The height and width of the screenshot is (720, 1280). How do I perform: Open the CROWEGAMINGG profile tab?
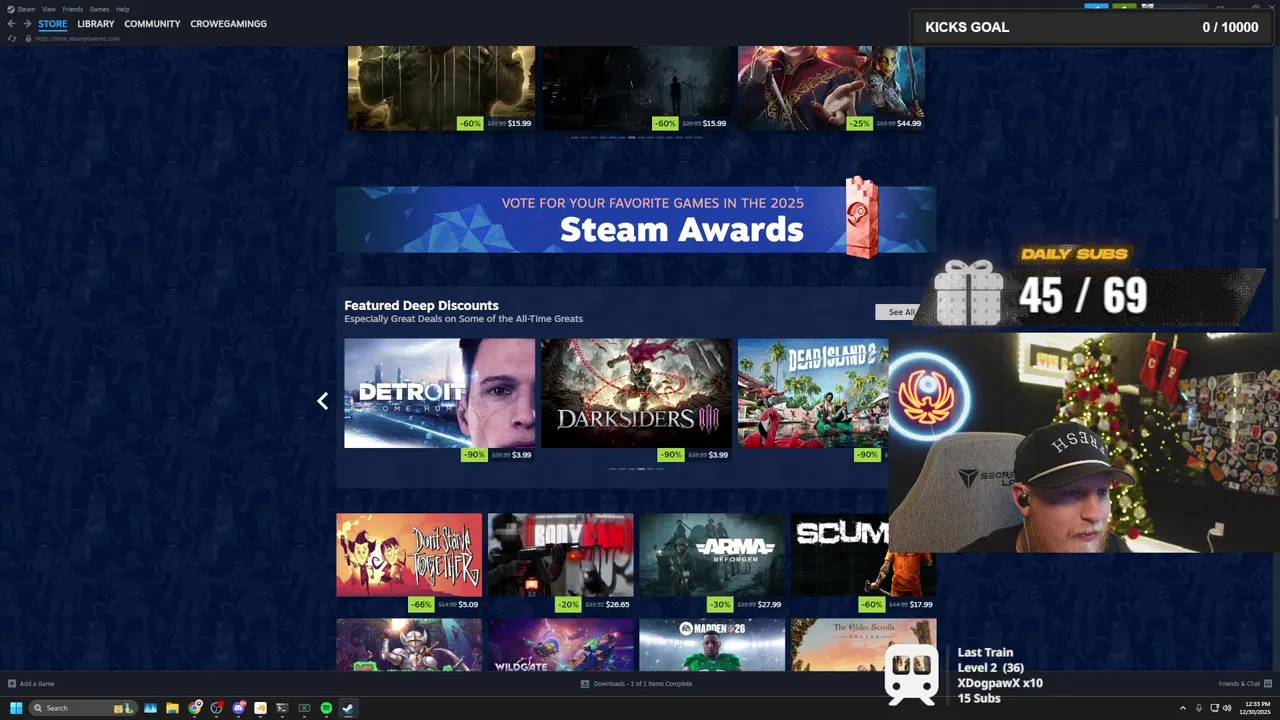pyautogui.click(x=228, y=24)
